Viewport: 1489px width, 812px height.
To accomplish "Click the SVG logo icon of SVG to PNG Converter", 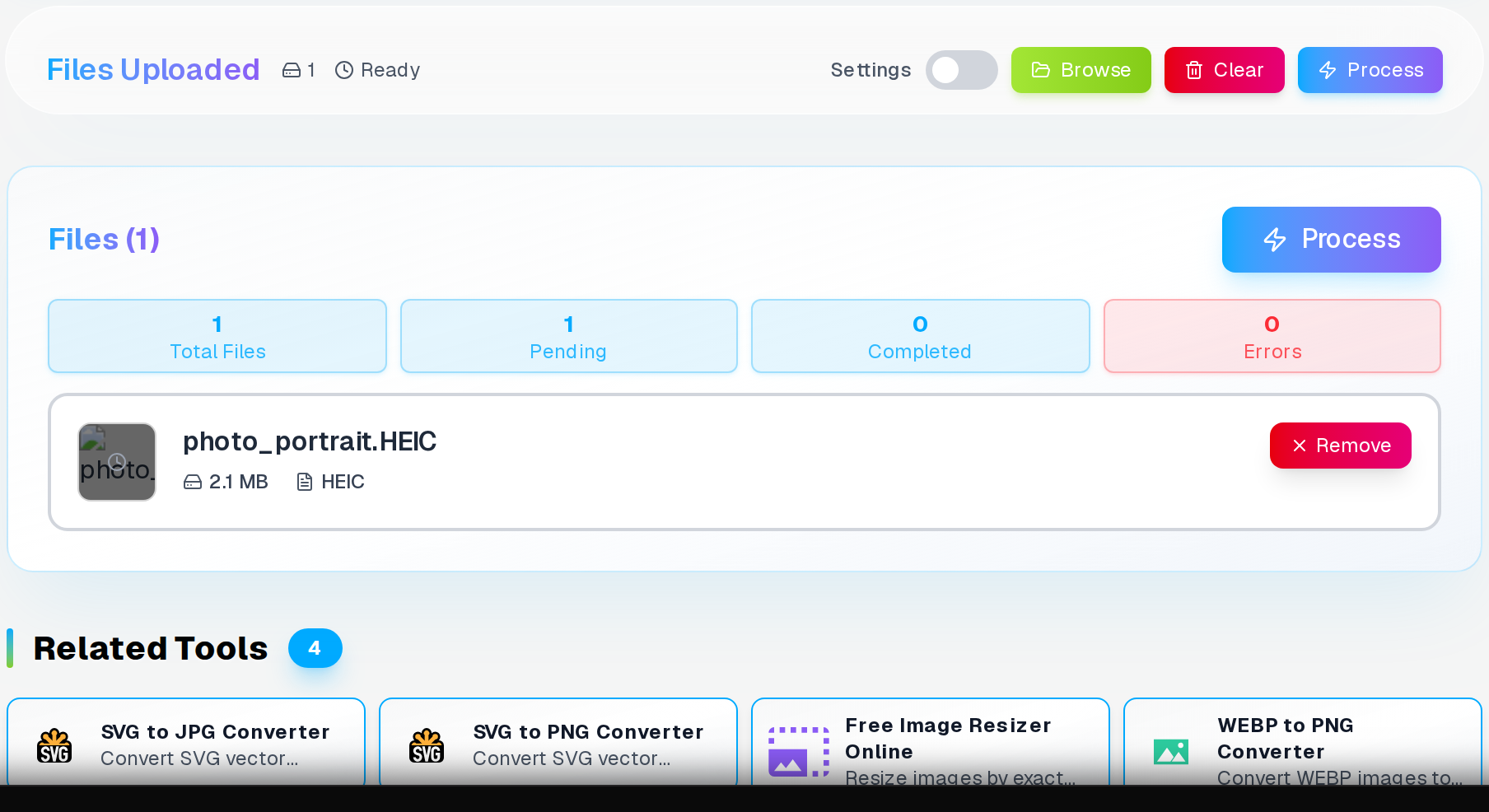I will (427, 745).
